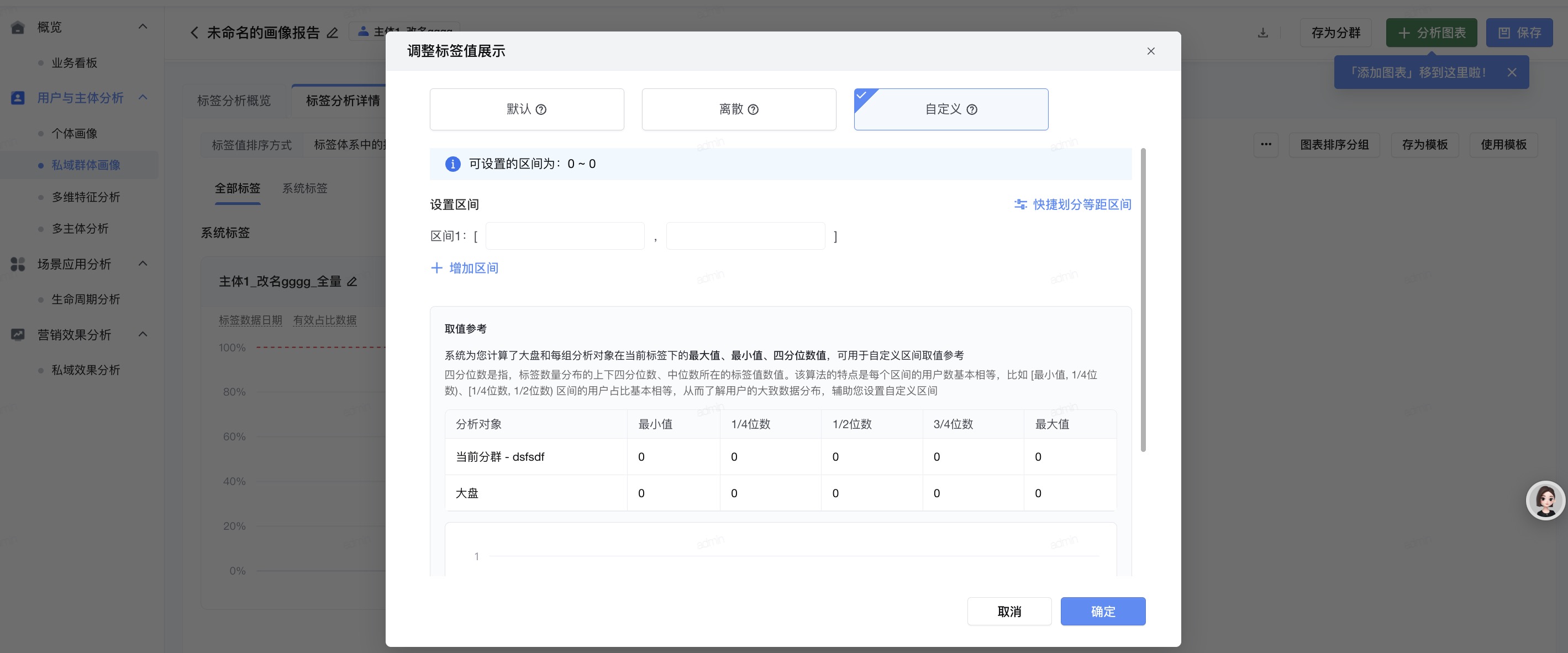
Task: Focus the 区间1 lower bound input
Action: pos(564,236)
